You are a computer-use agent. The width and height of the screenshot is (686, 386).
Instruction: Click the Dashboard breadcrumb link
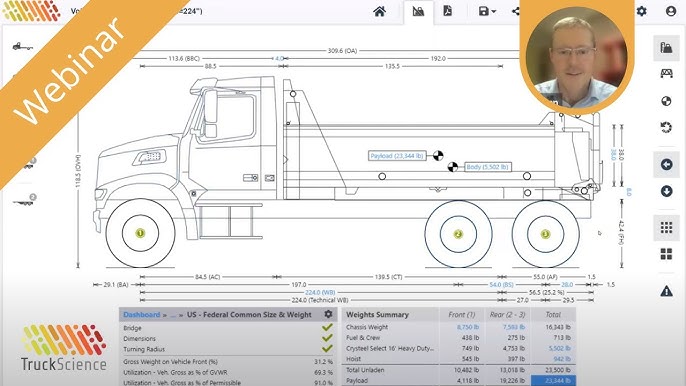(x=142, y=315)
